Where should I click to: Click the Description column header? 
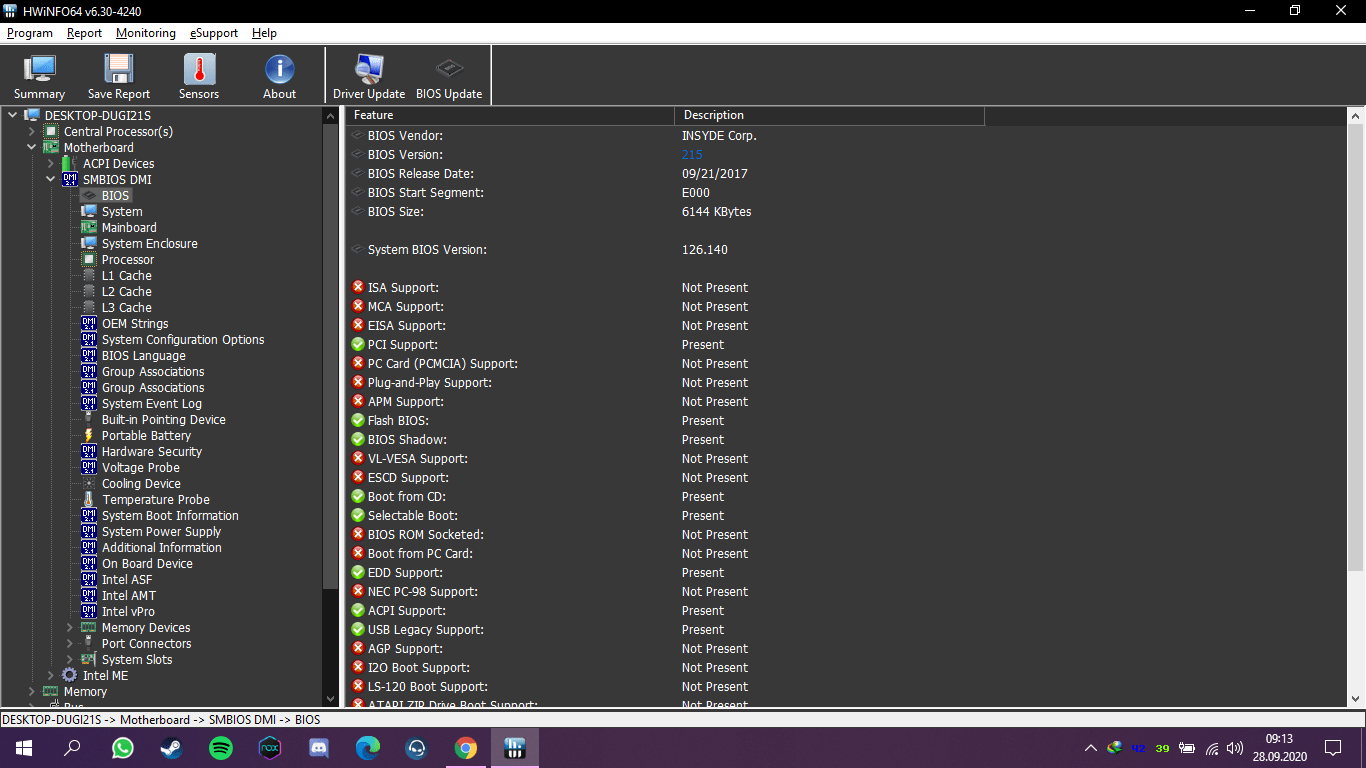click(x=829, y=115)
